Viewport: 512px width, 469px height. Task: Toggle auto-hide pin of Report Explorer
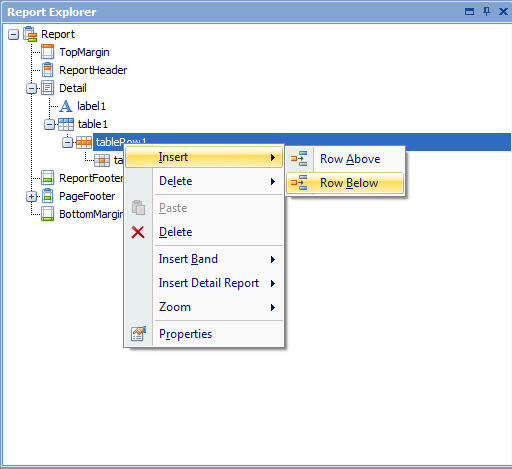(487, 12)
